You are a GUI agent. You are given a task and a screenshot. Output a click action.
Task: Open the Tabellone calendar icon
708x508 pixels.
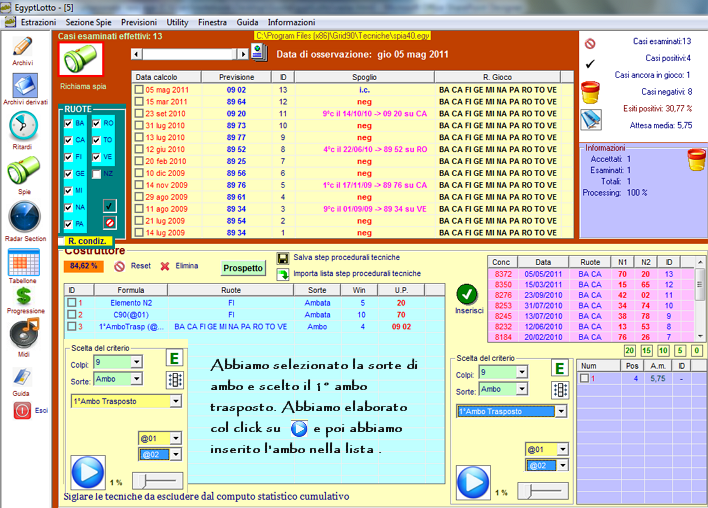(23, 262)
